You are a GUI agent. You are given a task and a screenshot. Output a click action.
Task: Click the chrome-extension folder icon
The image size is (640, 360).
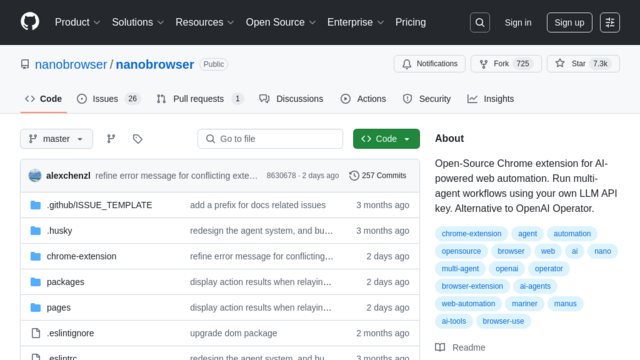point(36,256)
